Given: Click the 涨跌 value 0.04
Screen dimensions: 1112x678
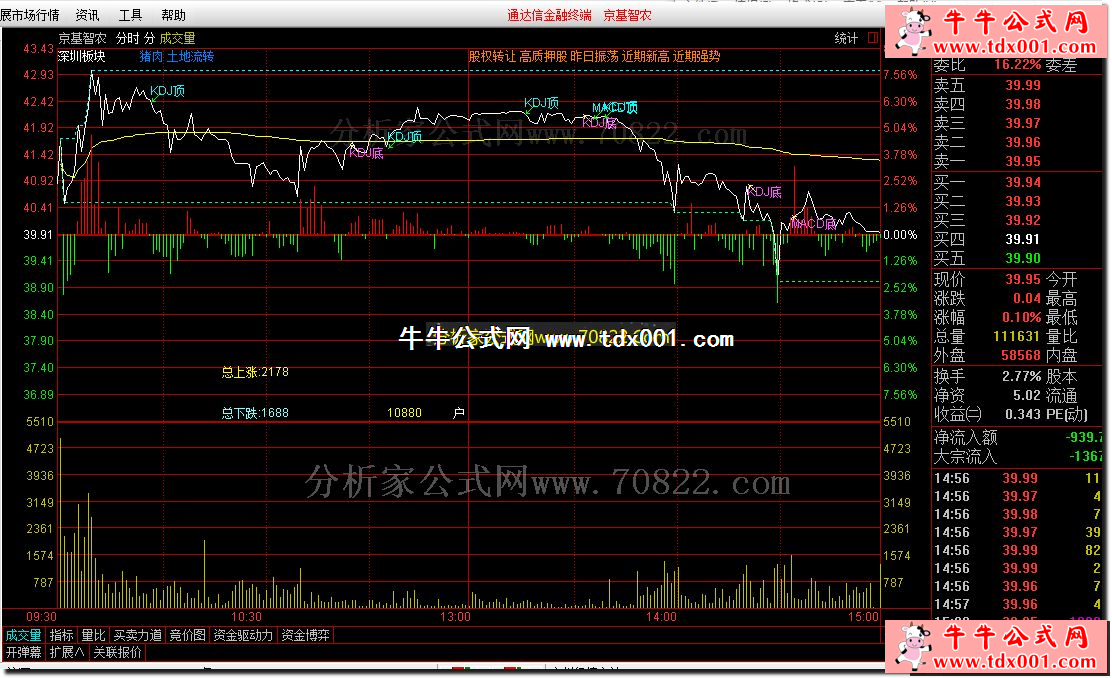Looking at the screenshot, I should coord(1027,299).
